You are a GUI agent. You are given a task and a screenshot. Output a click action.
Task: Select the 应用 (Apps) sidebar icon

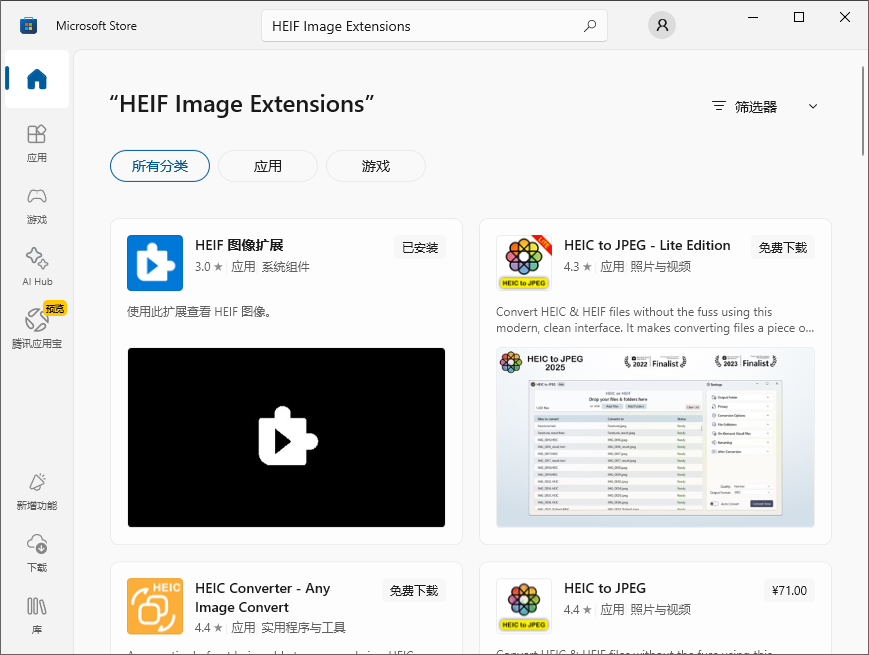(x=36, y=141)
